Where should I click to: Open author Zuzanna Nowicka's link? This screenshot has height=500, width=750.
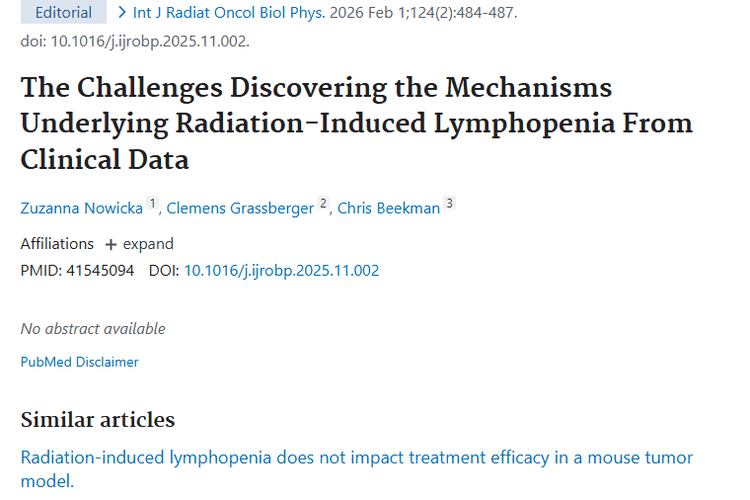click(x=82, y=208)
